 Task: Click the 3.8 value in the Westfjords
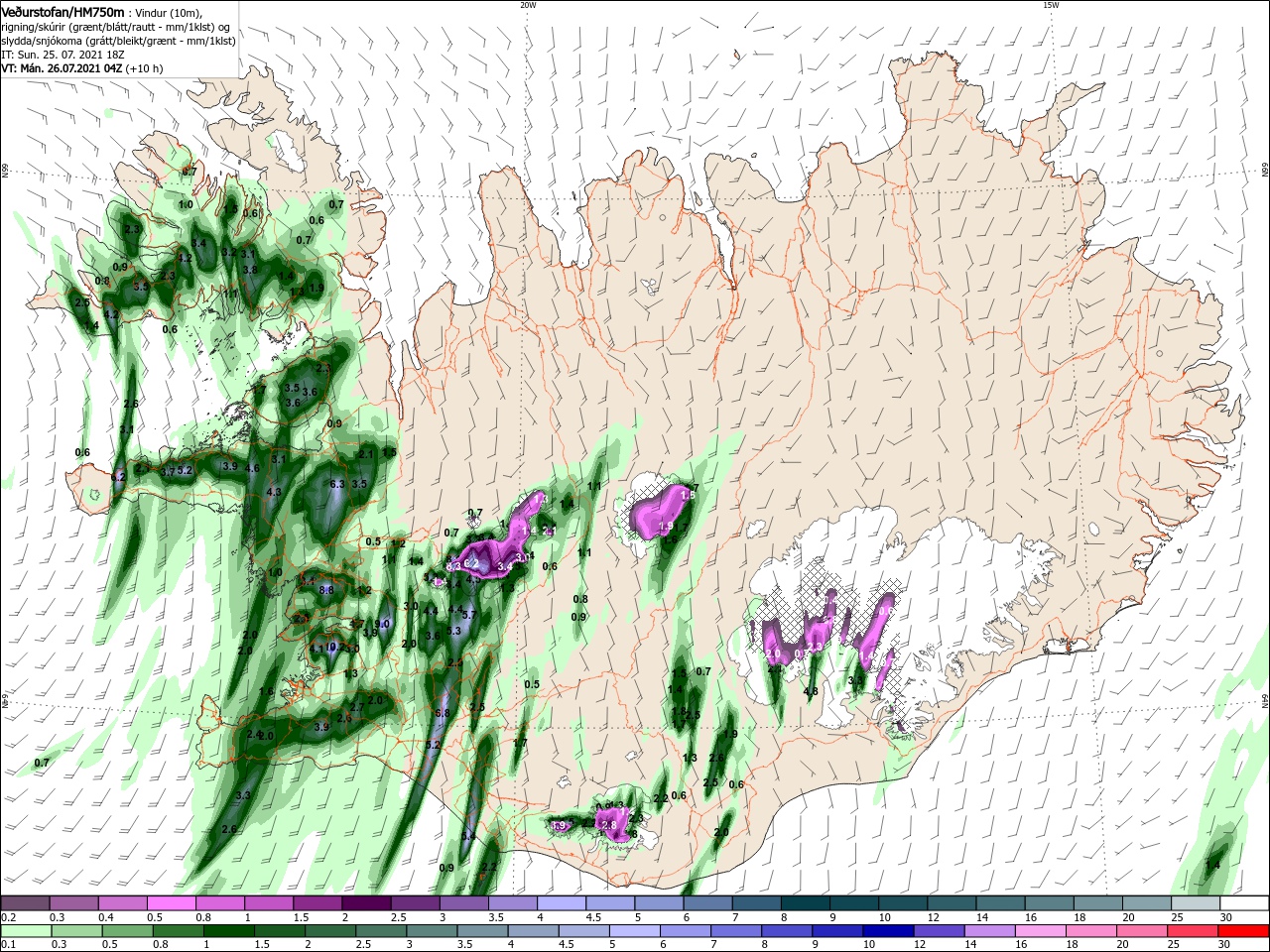coord(250,269)
